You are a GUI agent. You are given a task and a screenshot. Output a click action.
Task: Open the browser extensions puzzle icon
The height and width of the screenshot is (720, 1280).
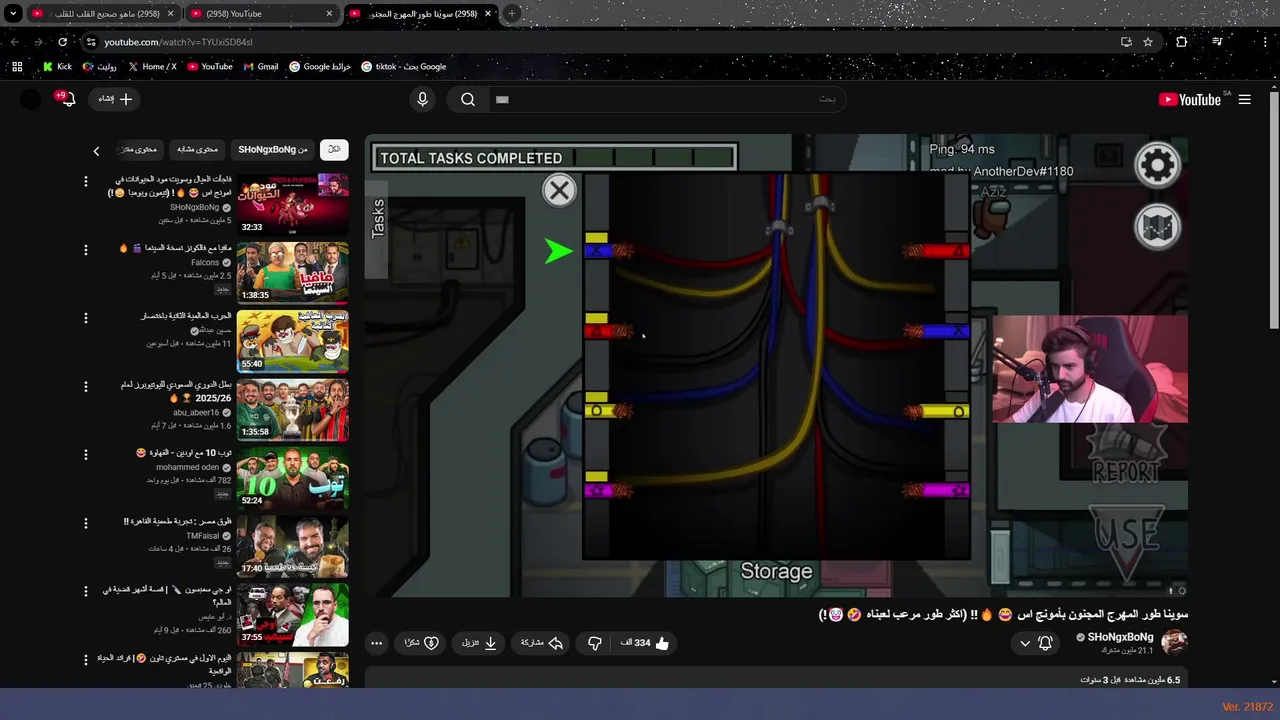click(x=1182, y=42)
